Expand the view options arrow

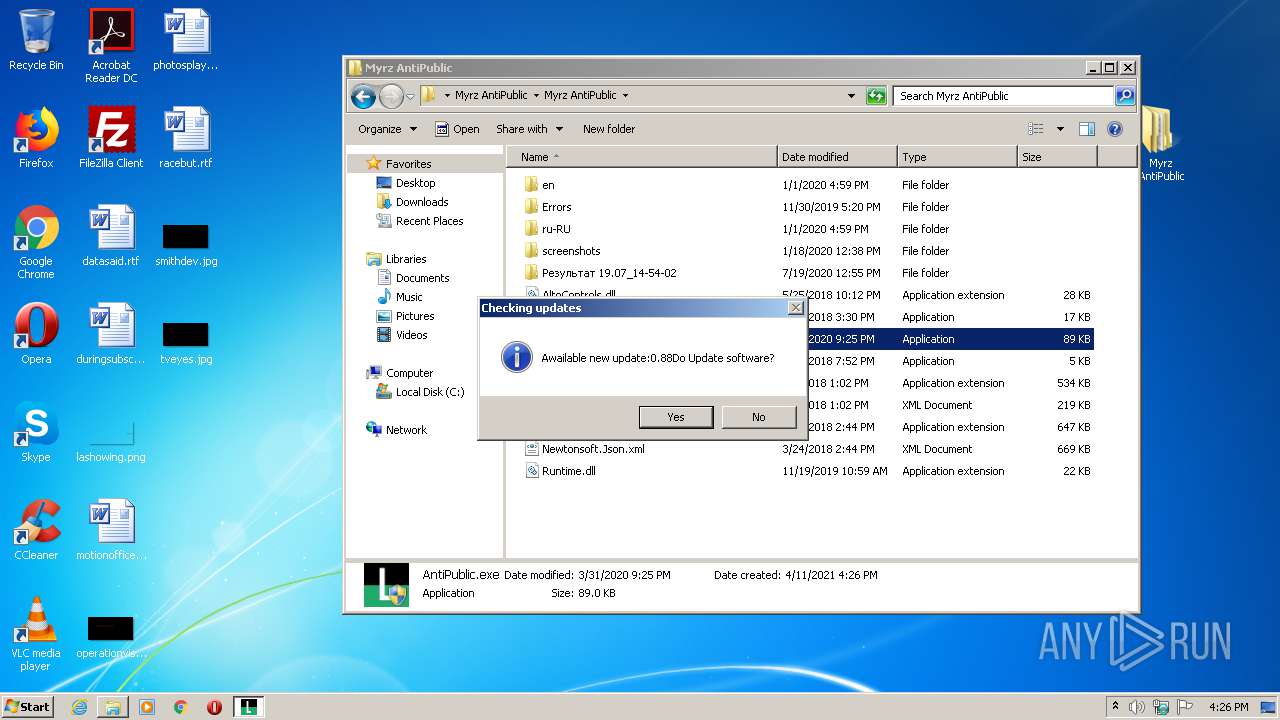[1060, 129]
